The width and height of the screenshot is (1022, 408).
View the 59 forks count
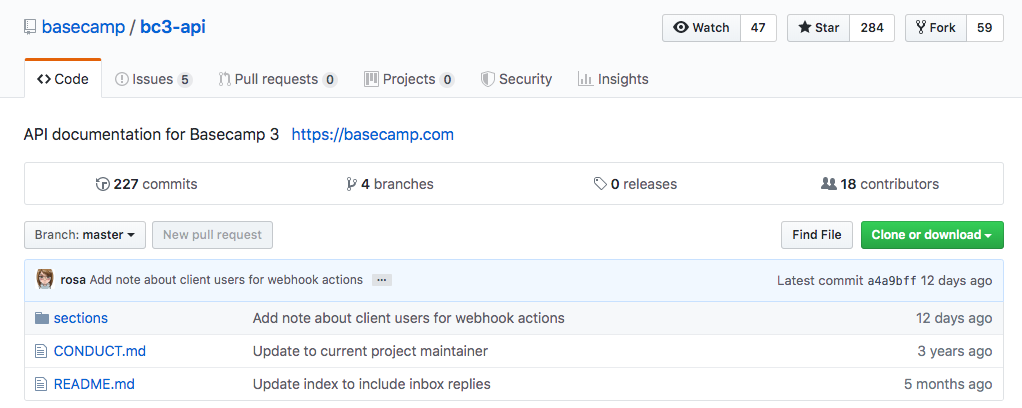(984, 27)
